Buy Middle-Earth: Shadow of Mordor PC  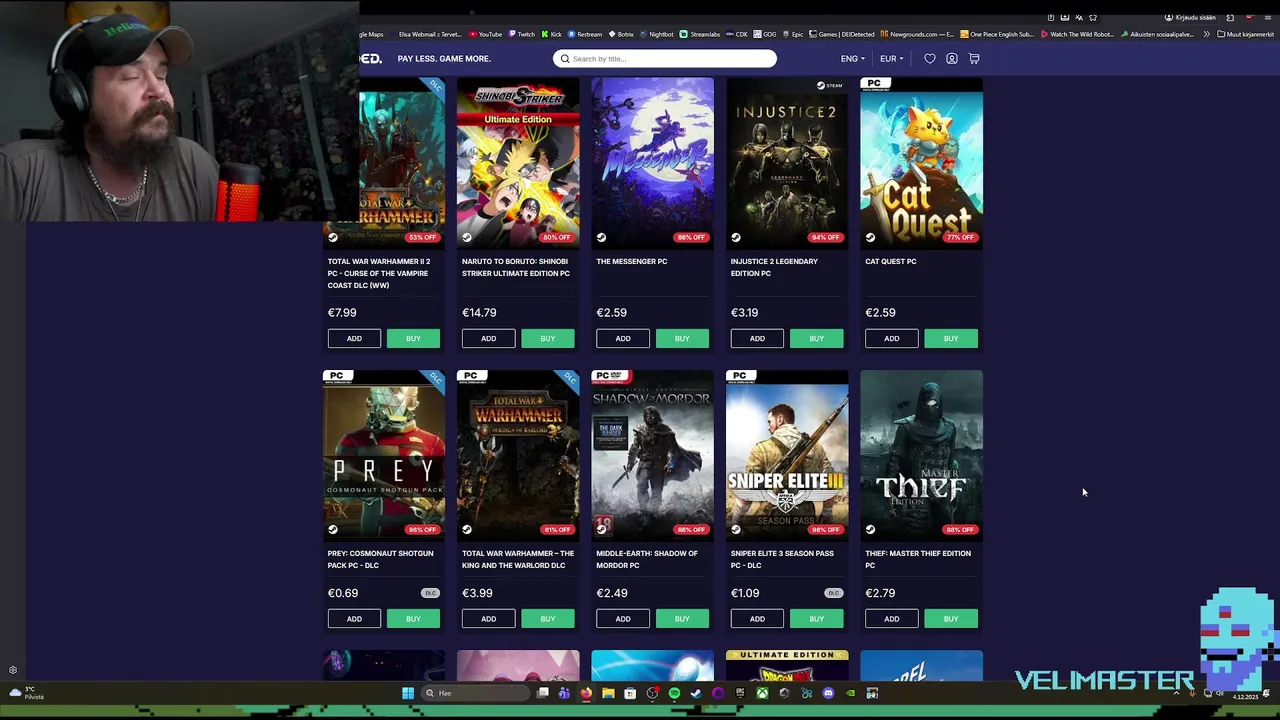[x=682, y=619]
